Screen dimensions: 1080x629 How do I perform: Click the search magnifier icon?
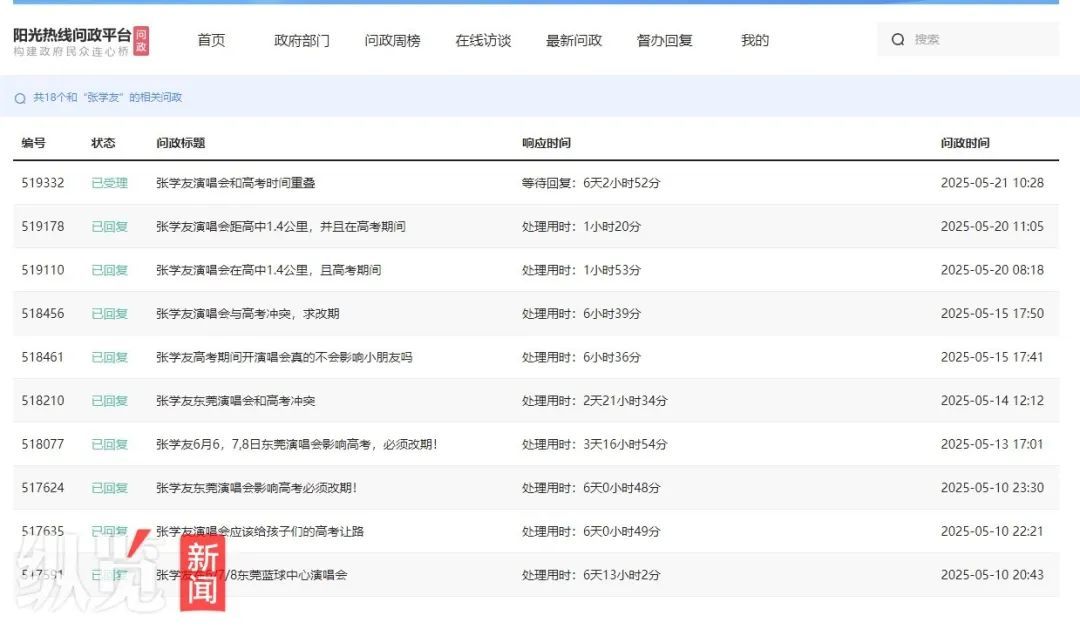point(898,40)
